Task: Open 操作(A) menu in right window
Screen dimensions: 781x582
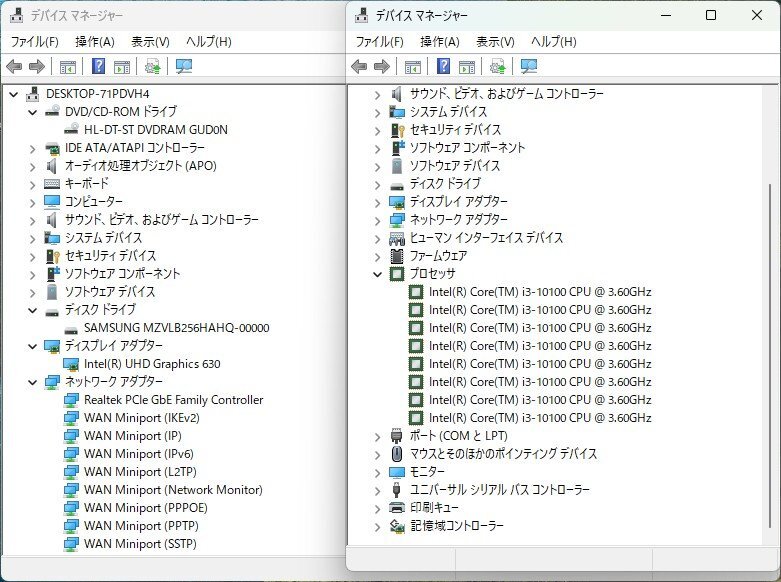Action: 439,41
